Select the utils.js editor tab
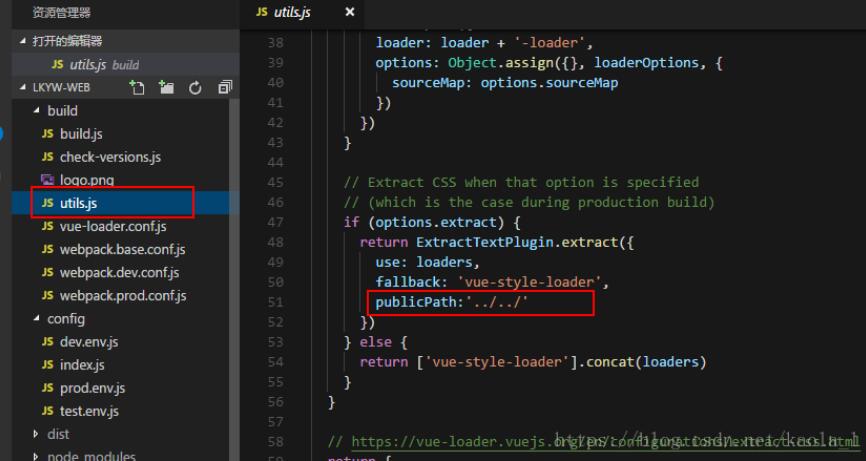This screenshot has width=866, height=461. [302, 12]
